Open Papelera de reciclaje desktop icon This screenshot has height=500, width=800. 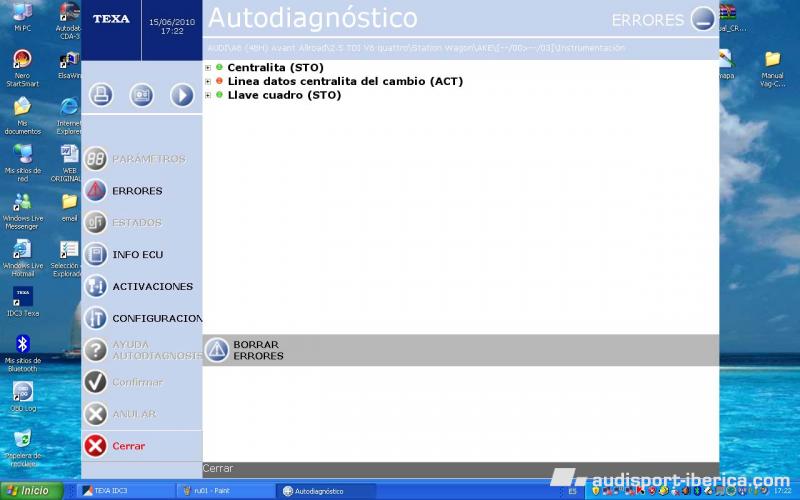point(22,448)
